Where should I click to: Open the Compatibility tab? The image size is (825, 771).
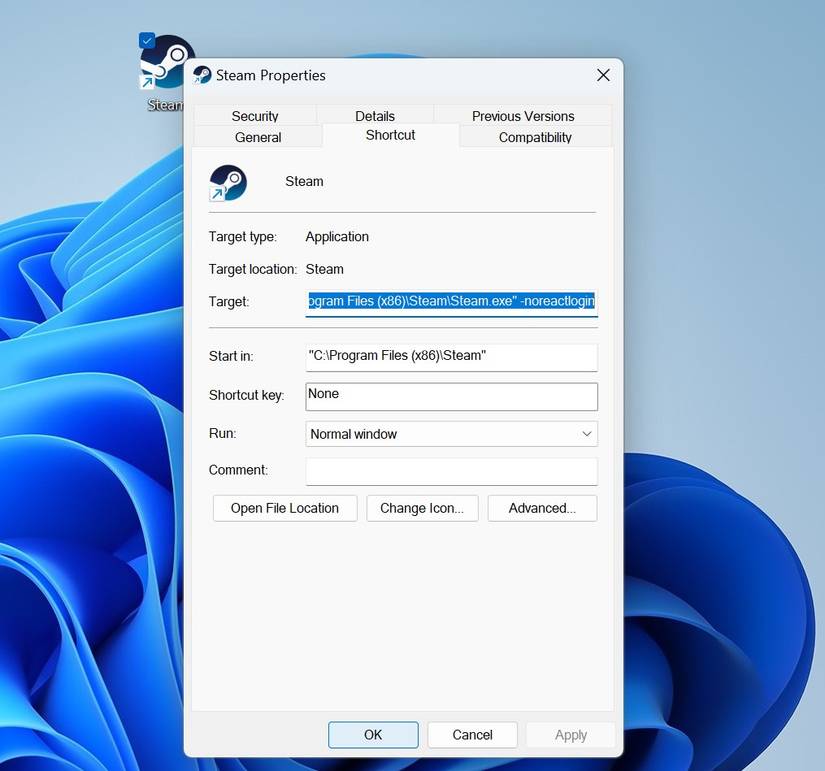[535, 138]
